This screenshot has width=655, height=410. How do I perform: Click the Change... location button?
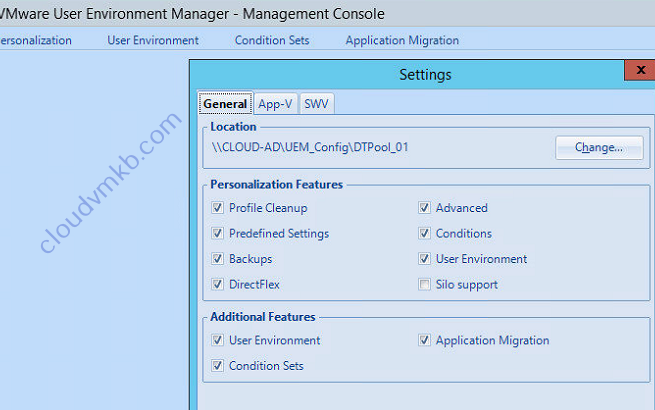599,148
